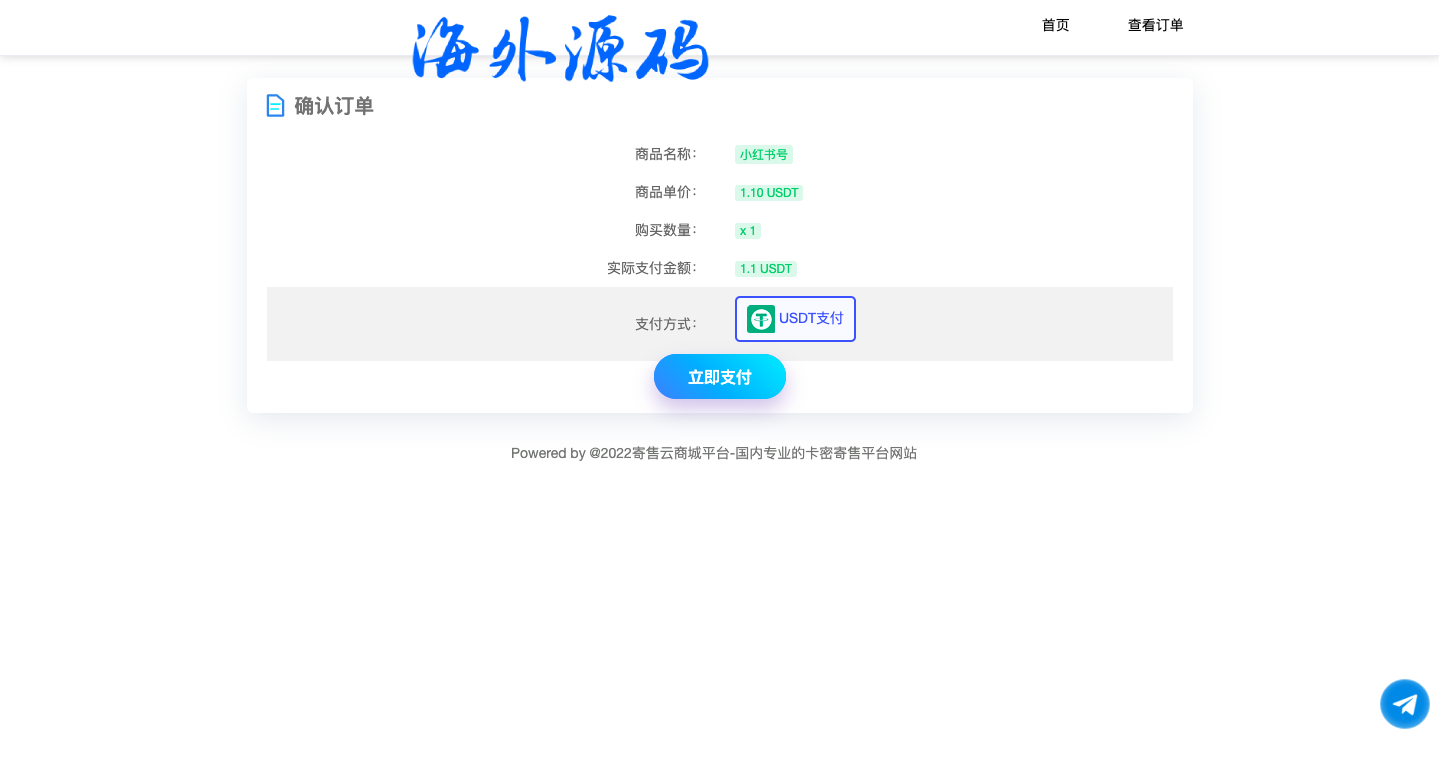Click the 实际支付金额 label
Viewport: 1439px width, 766px height.
point(651,268)
